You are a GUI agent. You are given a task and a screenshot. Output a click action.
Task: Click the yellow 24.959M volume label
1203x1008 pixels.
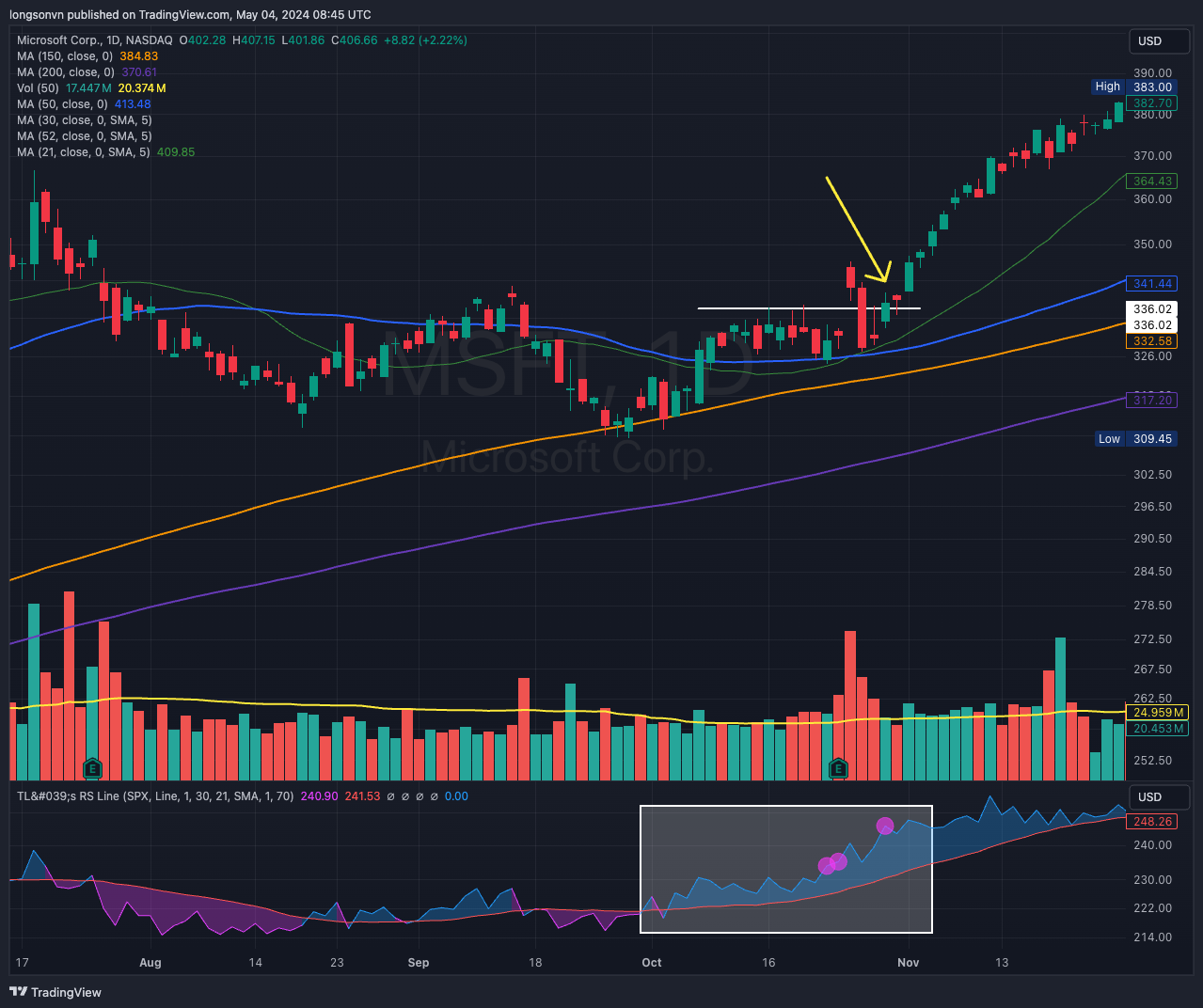pos(1158,713)
